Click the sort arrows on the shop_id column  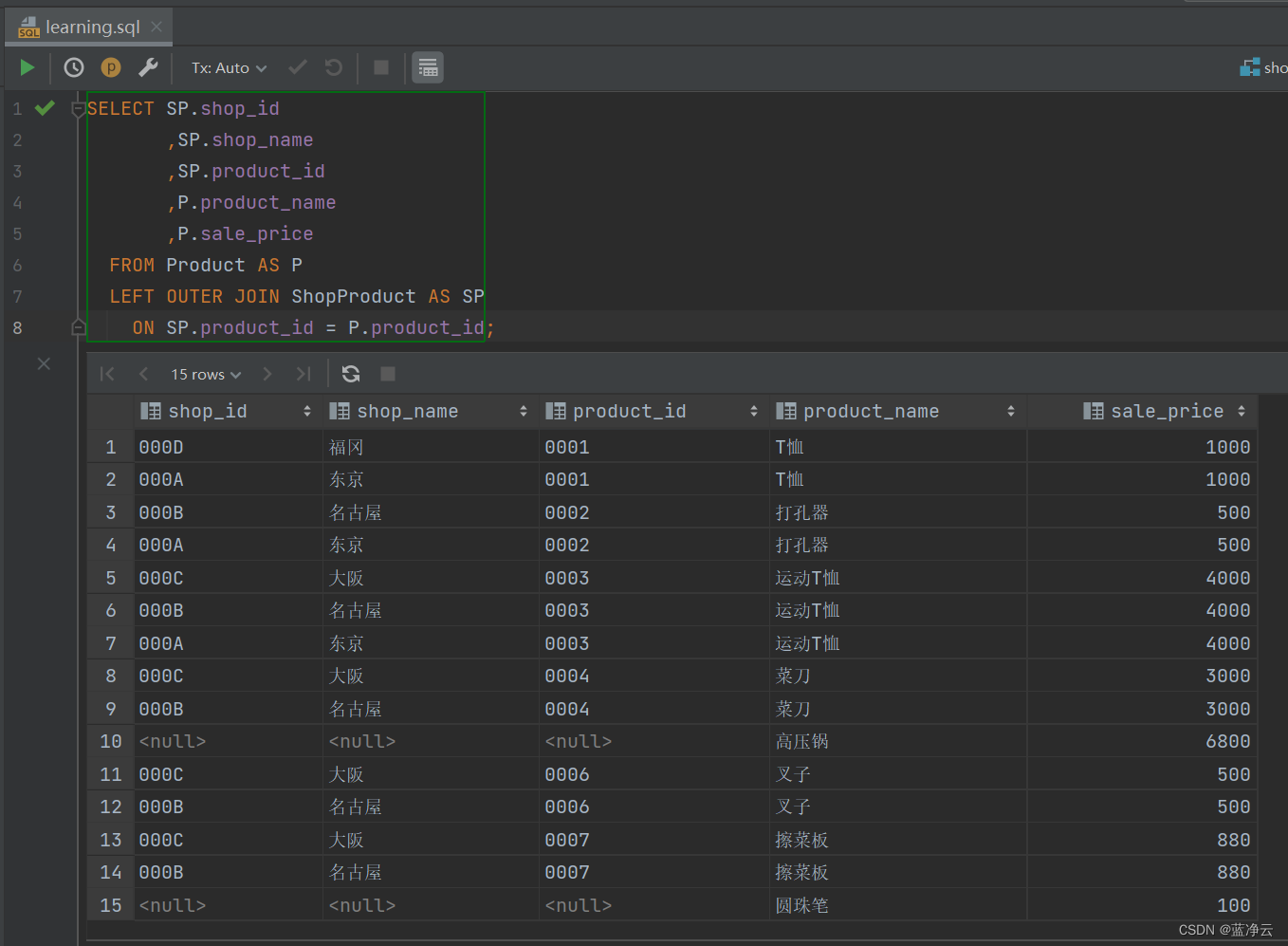[x=307, y=411]
